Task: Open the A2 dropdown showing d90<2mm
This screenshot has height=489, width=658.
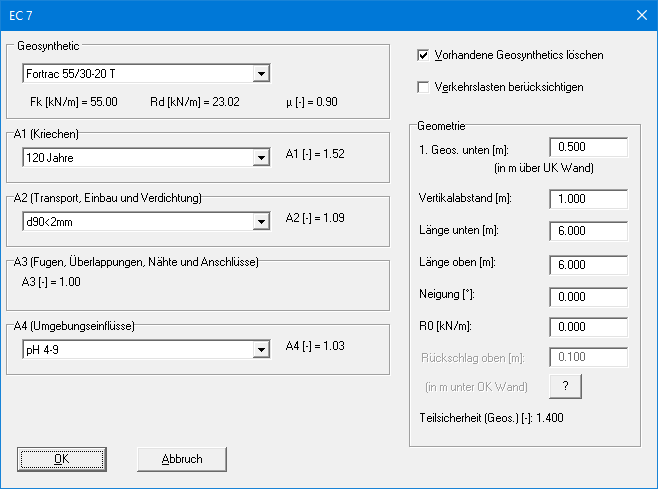Action: pyautogui.click(x=146, y=221)
